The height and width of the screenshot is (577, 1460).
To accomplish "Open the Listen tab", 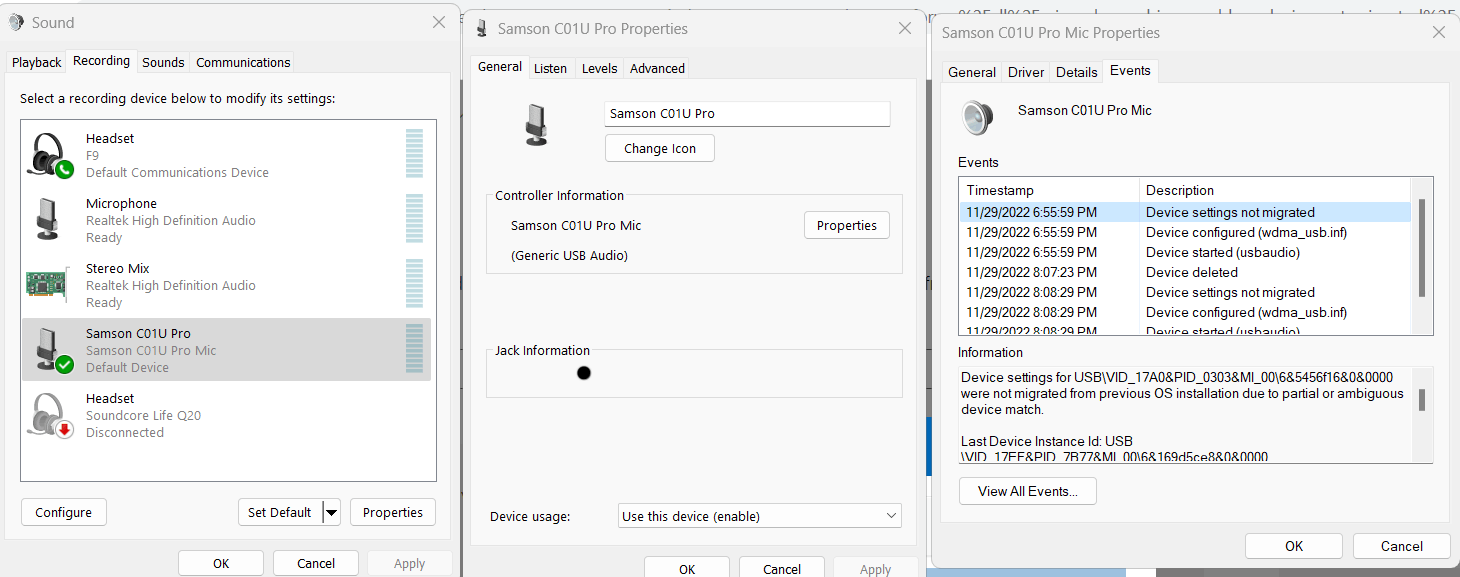I will 550,68.
